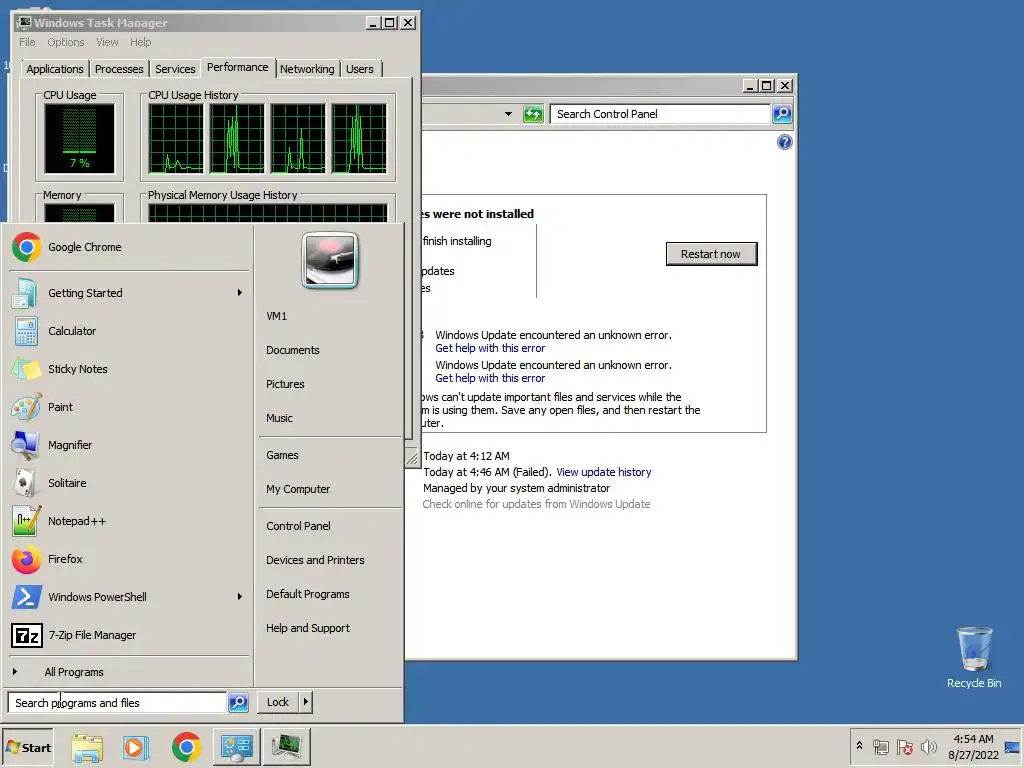Open the shutdown options arrow next to Lock
Screen dimensions: 1024x768
[306, 703]
